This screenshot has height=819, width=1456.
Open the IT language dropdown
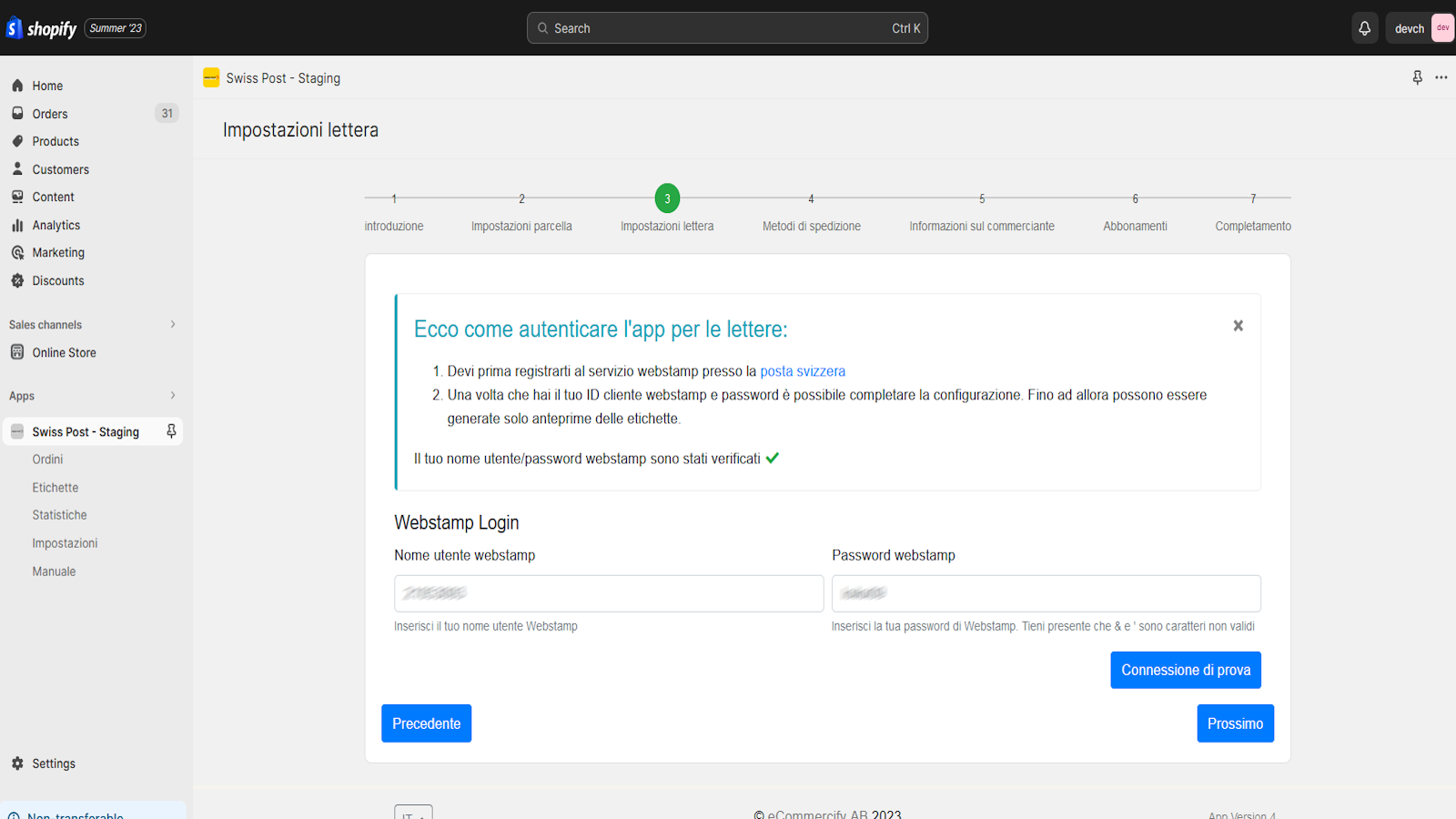(x=413, y=813)
